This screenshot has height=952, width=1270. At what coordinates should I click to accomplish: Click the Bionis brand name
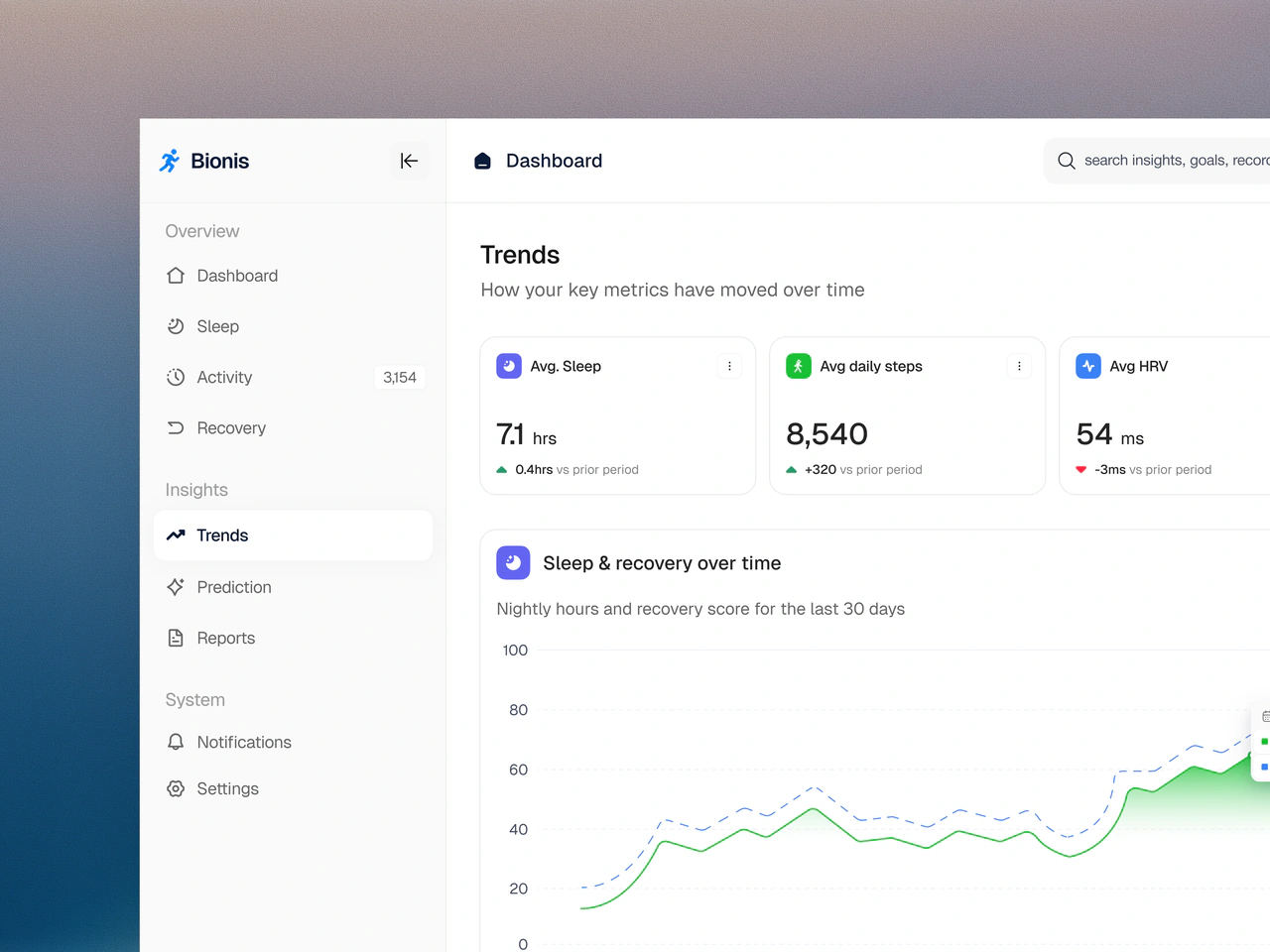coord(219,161)
